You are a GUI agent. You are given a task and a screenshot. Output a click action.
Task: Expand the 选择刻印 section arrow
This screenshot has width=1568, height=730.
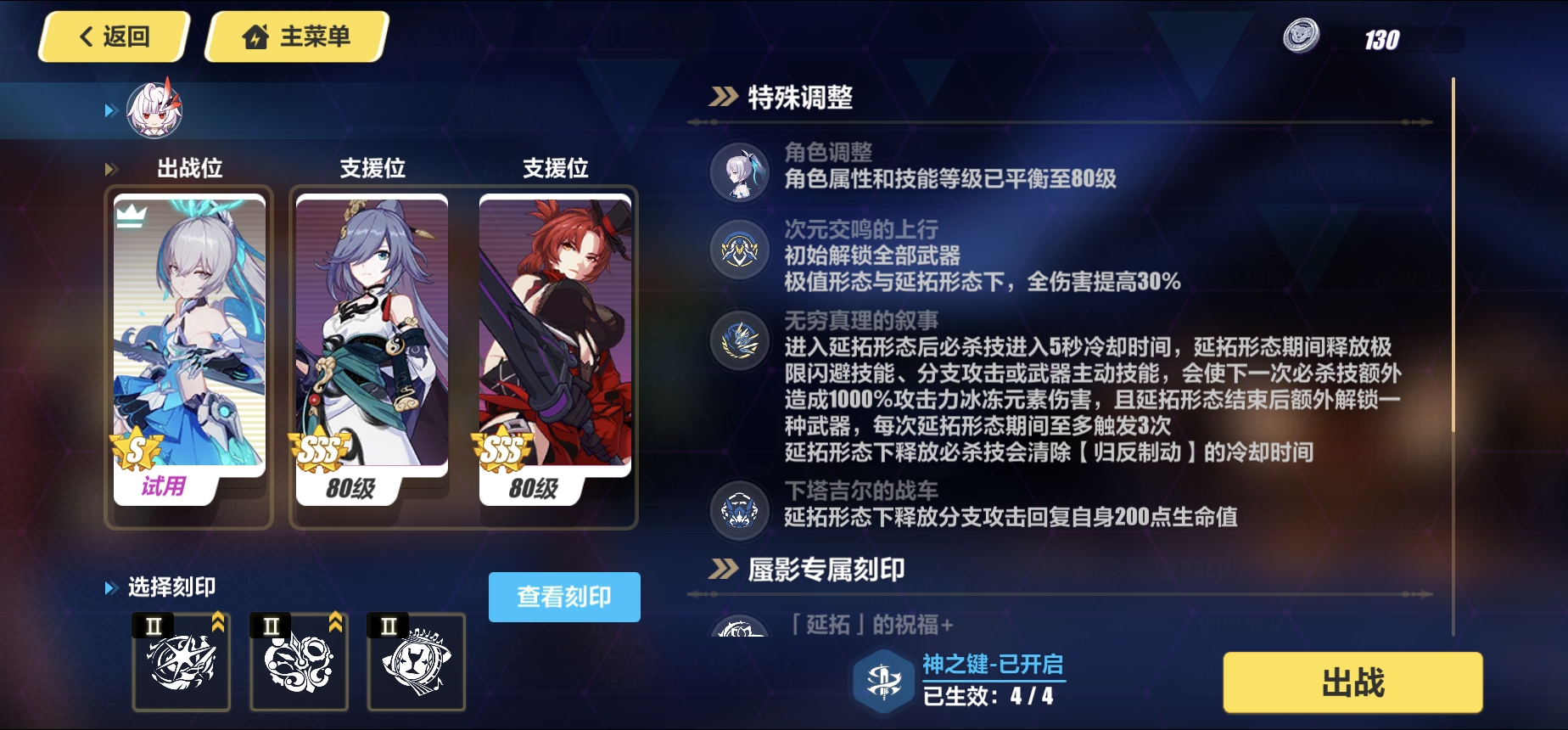[x=110, y=587]
